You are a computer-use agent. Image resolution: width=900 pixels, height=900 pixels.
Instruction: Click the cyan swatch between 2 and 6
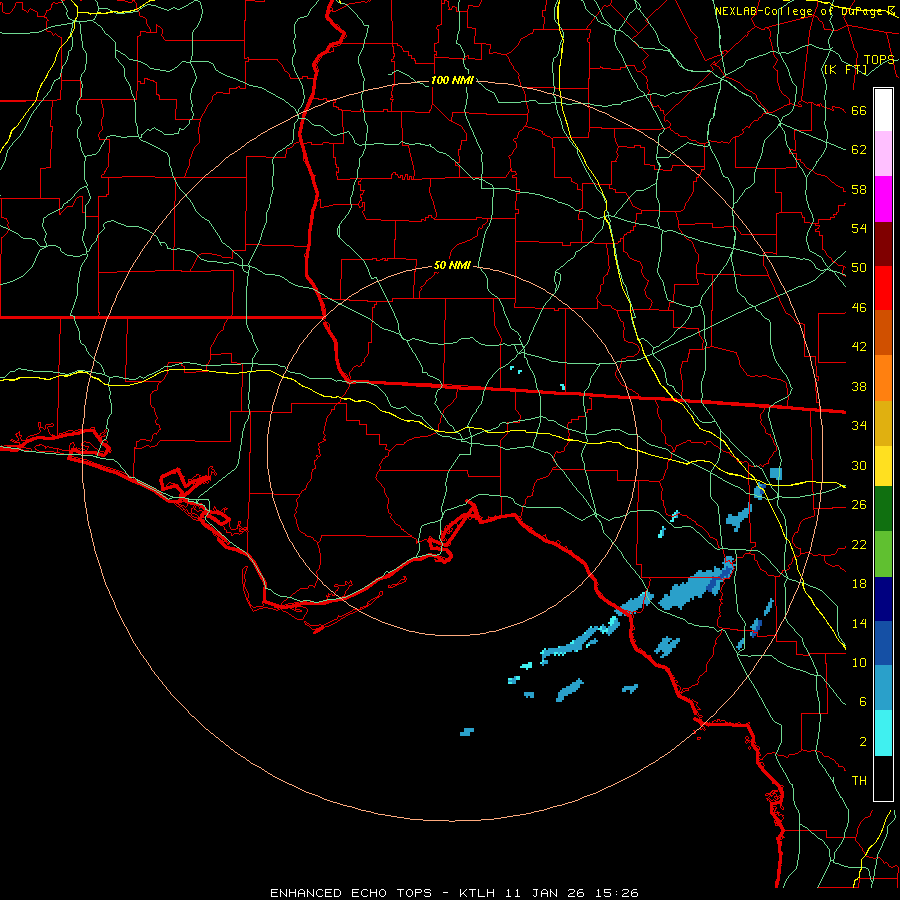(x=883, y=733)
